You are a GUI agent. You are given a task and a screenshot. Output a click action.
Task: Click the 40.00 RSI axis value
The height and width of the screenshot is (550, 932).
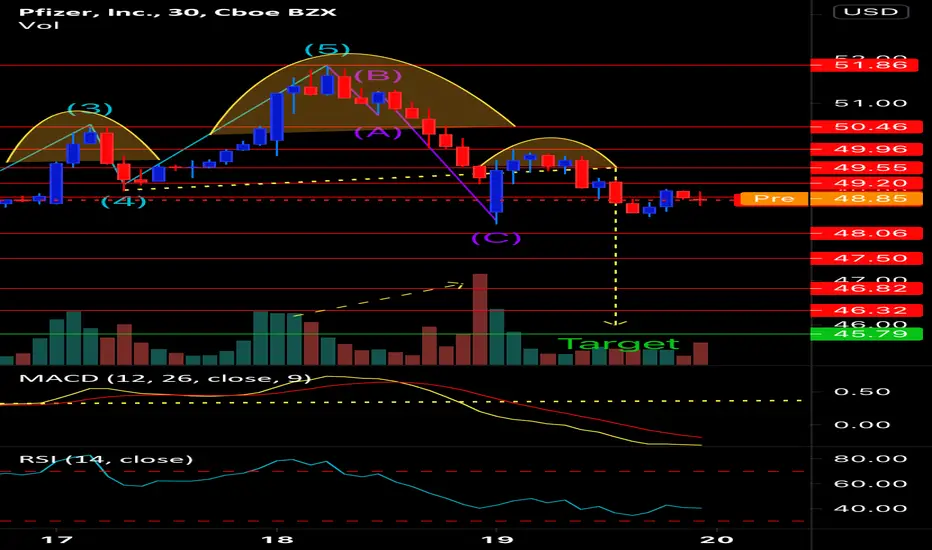coord(870,509)
